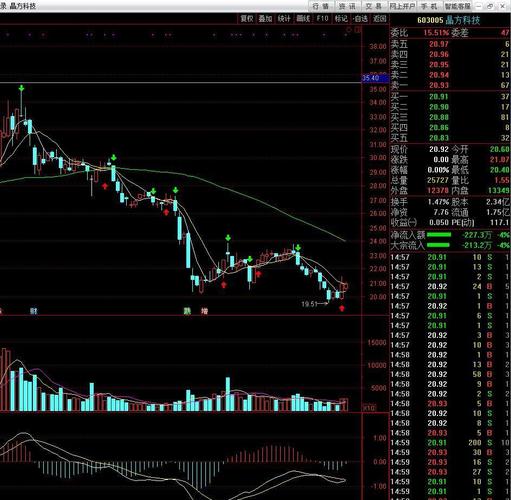Click the PE(动) 117.1 value
This screenshot has width=511, height=500.
[x=499, y=222]
